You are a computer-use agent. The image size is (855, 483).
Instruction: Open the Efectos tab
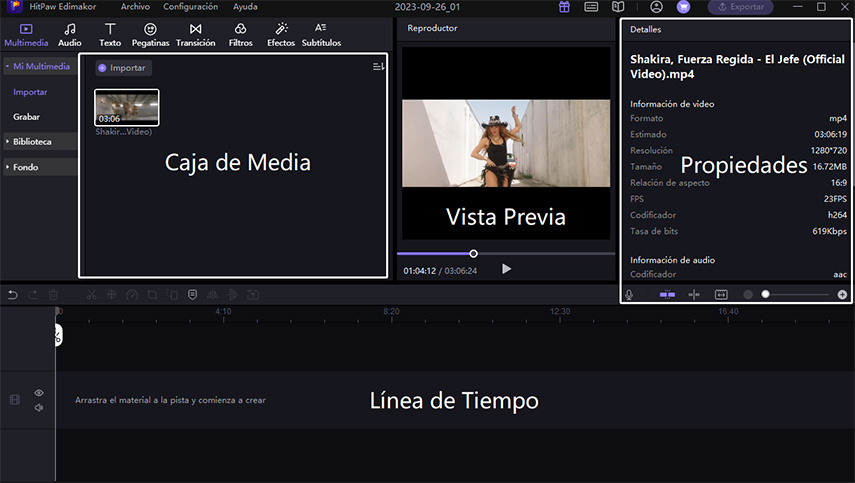(281, 35)
